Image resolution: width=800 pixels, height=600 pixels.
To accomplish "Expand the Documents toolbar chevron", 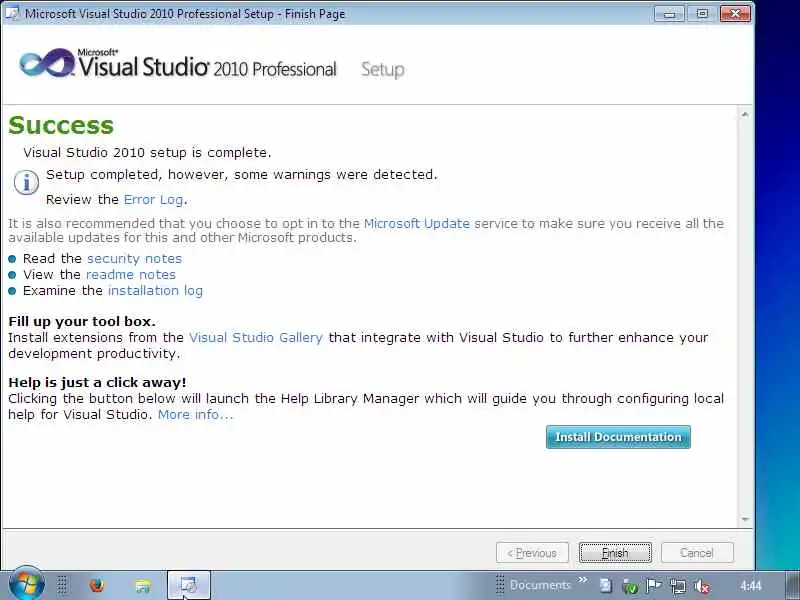I will click(x=583, y=580).
